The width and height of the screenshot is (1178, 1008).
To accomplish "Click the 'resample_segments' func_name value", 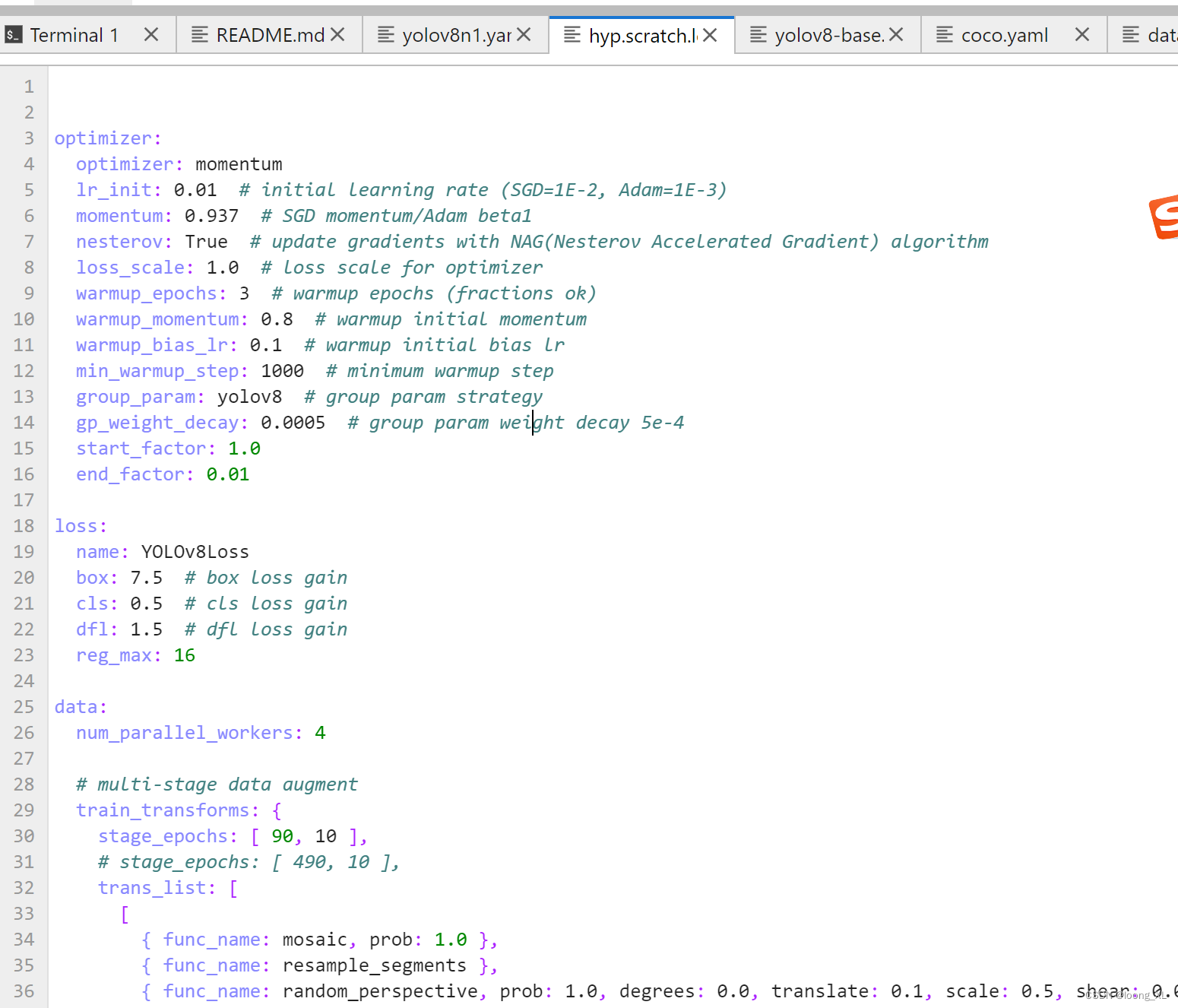I will tap(374, 965).
